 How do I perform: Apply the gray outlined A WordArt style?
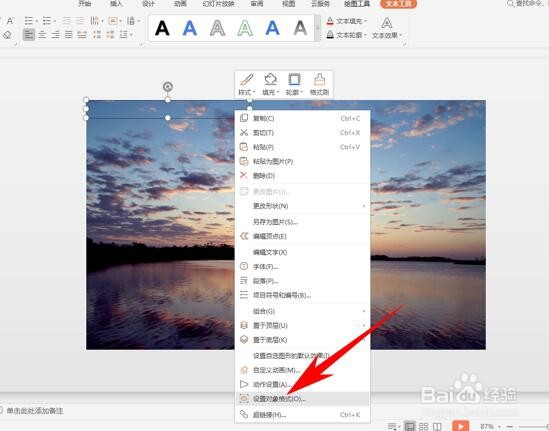217,28
